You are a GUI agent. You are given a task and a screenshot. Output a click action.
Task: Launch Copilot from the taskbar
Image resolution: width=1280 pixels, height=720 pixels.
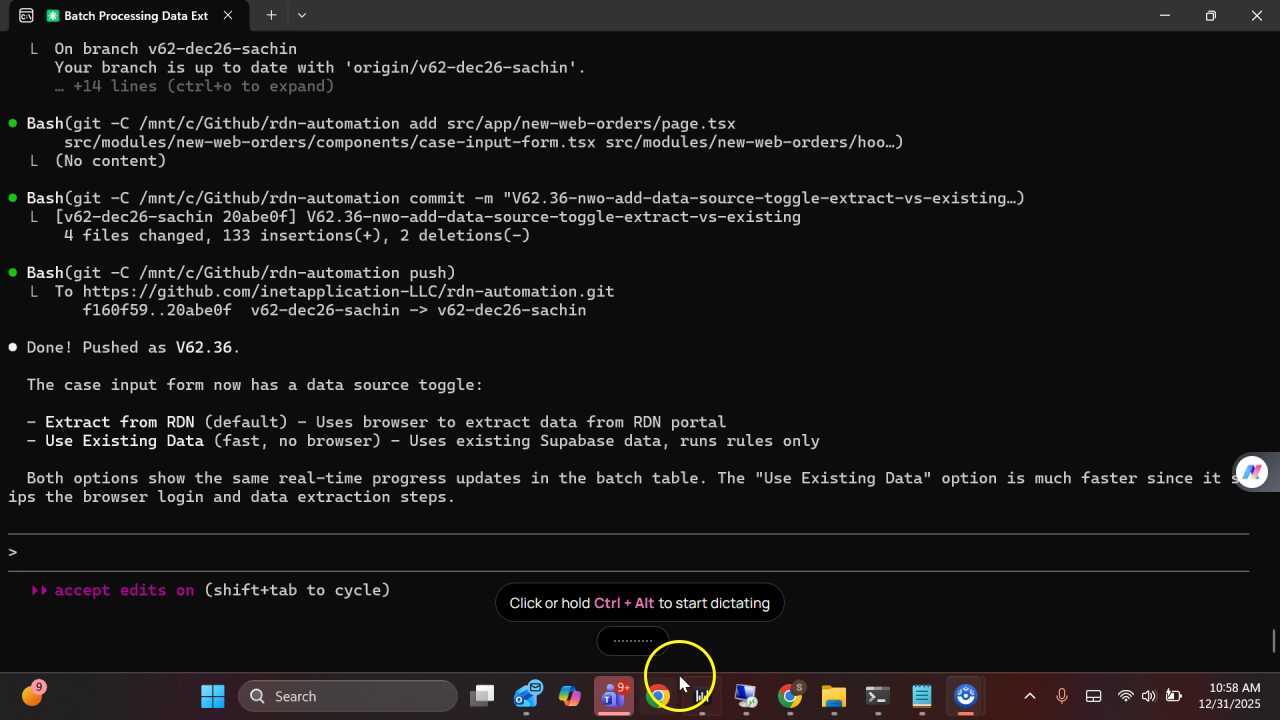(570, 696)
